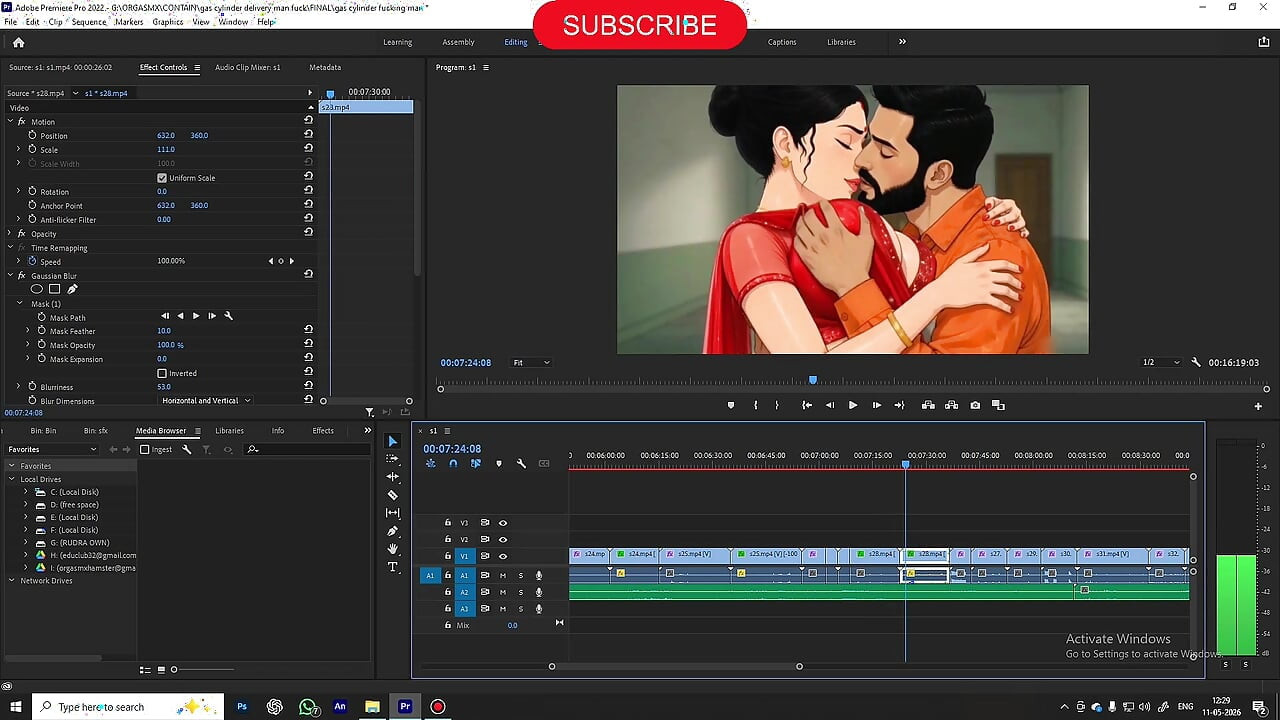Screen dimensions: 1280x720
Task: Reset the Blurriness parameter
Action: (x=308, y=386)
